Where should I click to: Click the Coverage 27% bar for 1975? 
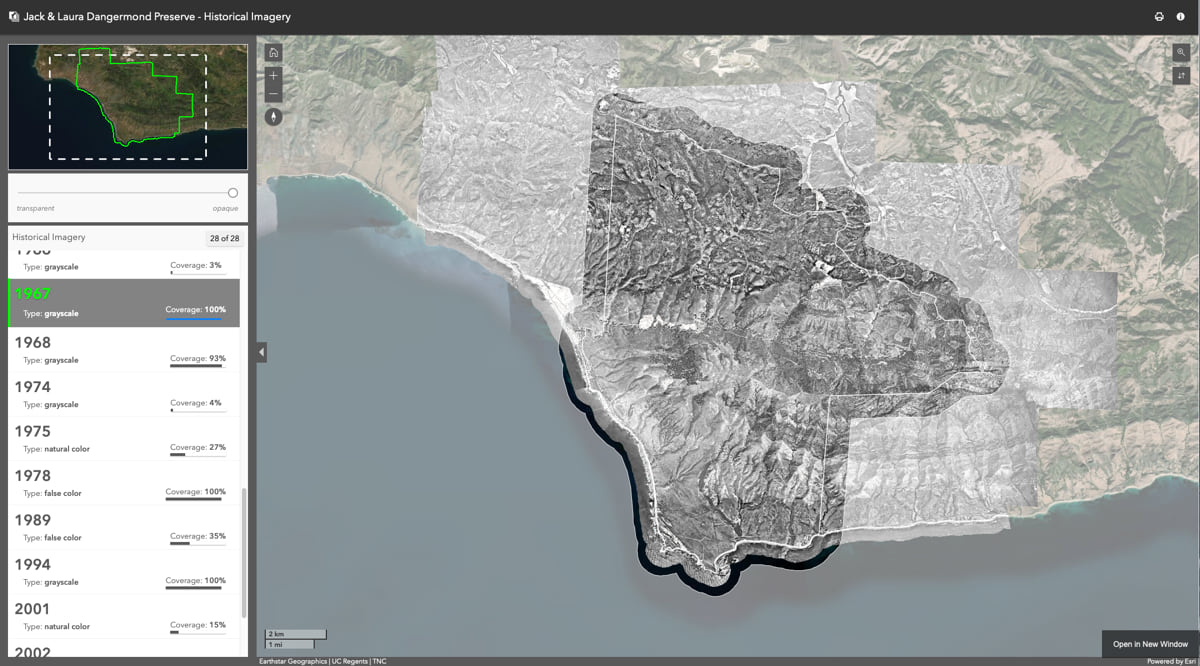[x=197, y=455]
